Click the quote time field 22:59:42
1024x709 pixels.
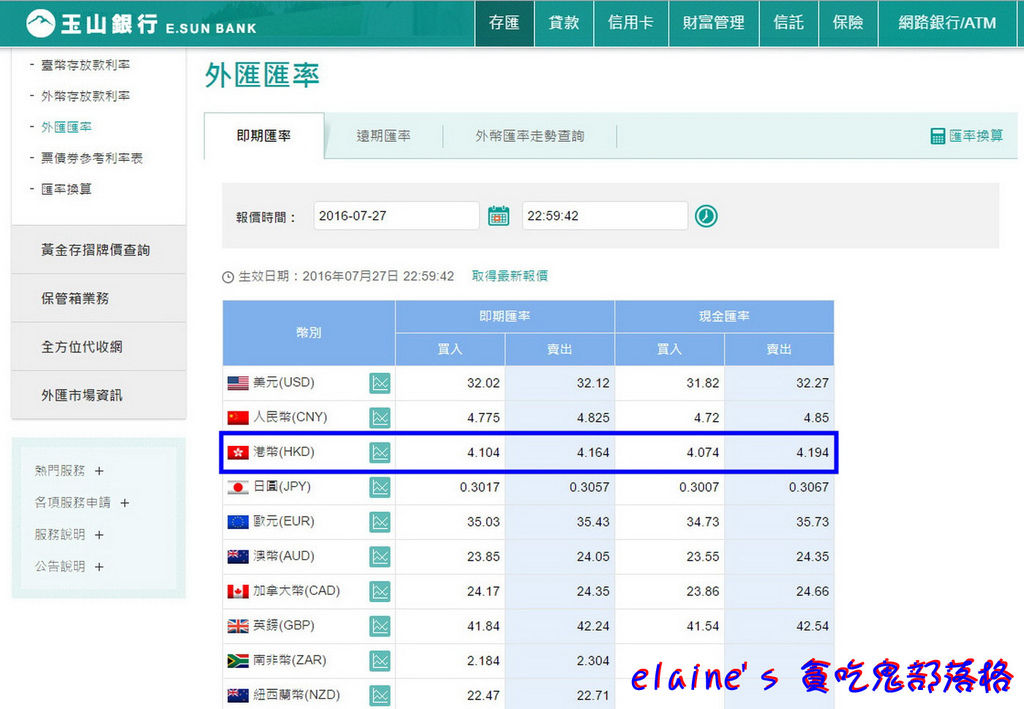click(605, 215)
